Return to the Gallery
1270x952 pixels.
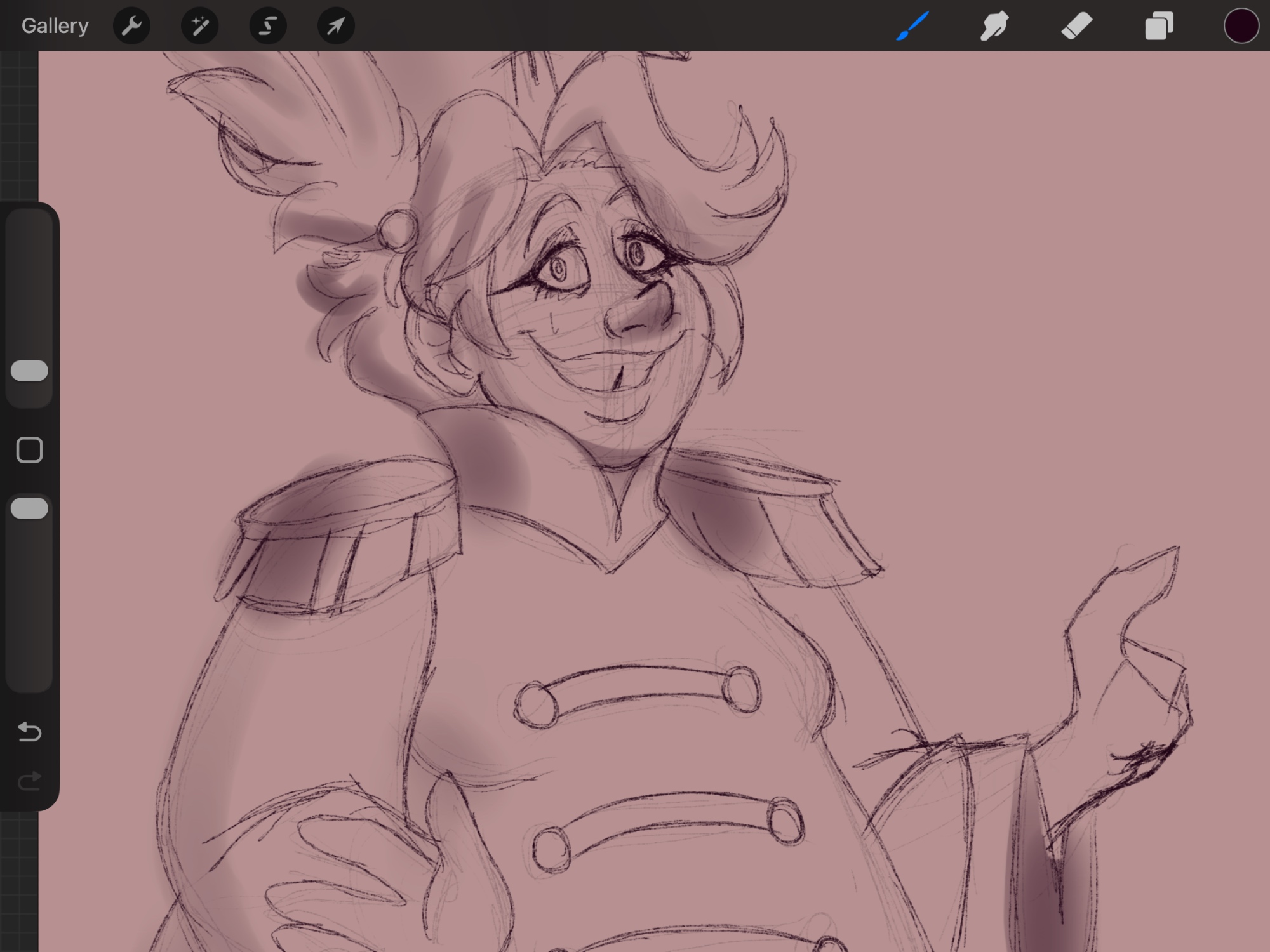click(55, 26)
